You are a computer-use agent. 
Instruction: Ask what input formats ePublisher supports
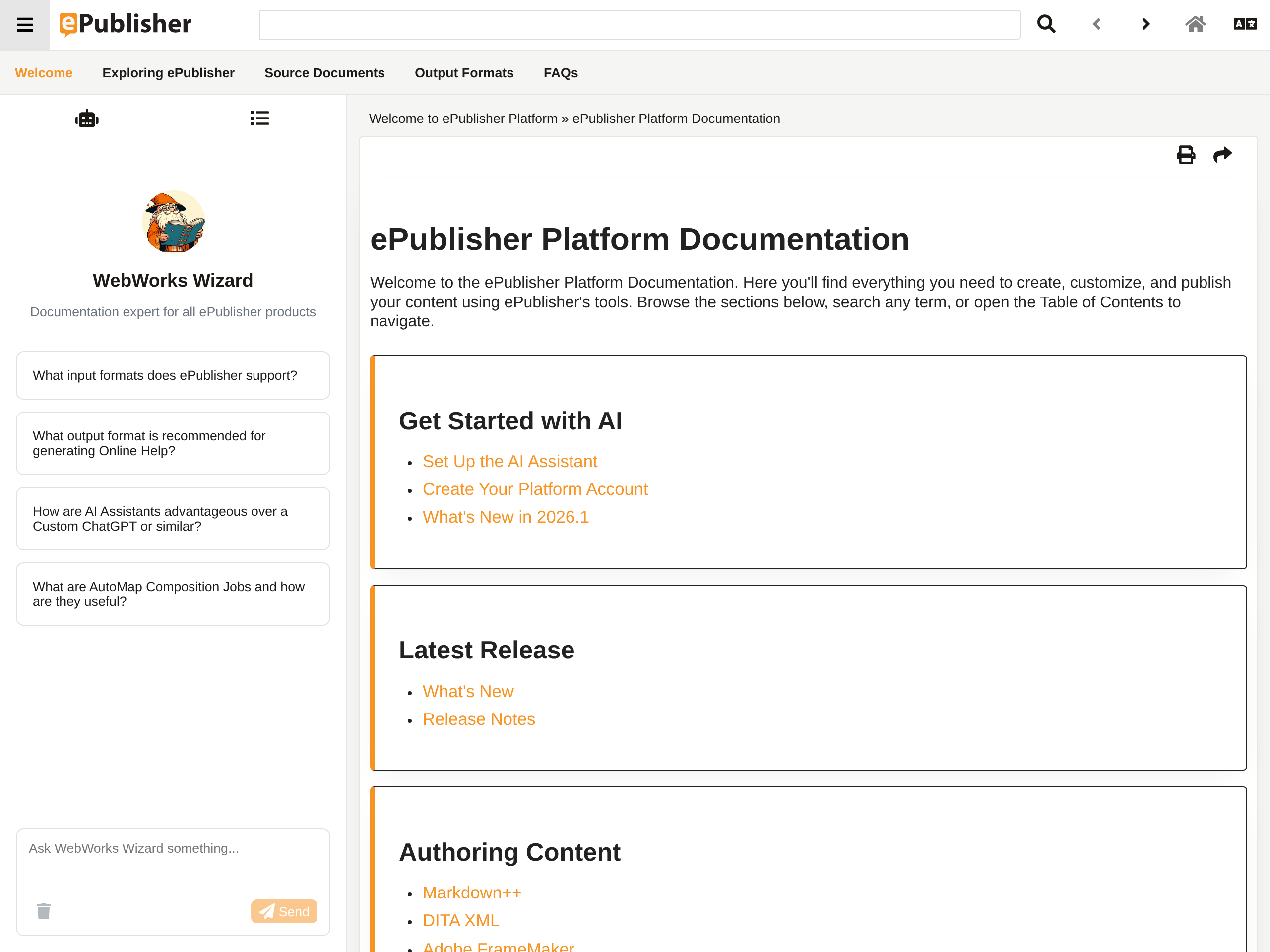pos(173,375)
